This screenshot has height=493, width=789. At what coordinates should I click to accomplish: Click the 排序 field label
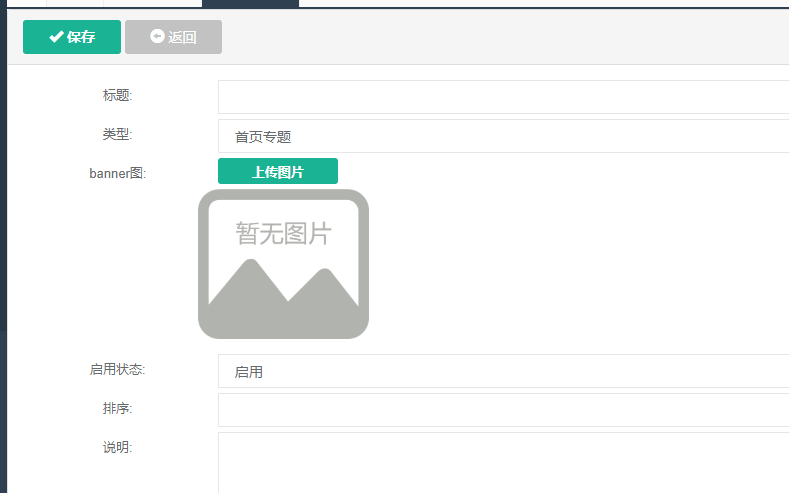(x=117, y=408)
